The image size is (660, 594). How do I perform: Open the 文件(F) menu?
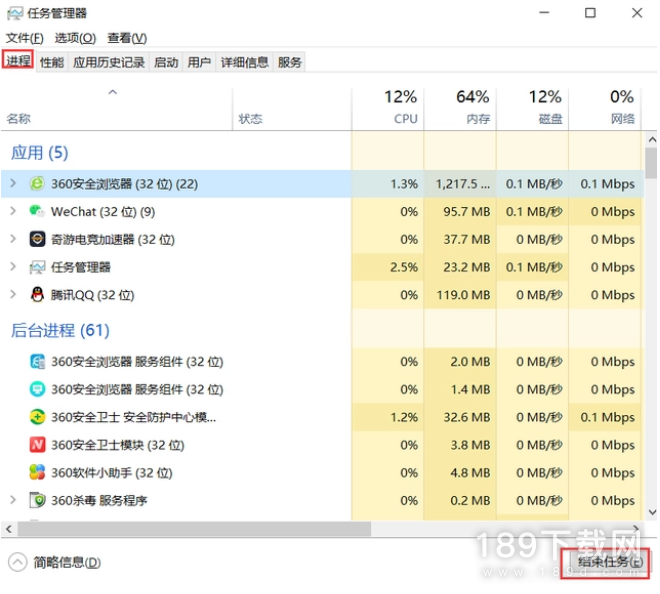point(25,38)
